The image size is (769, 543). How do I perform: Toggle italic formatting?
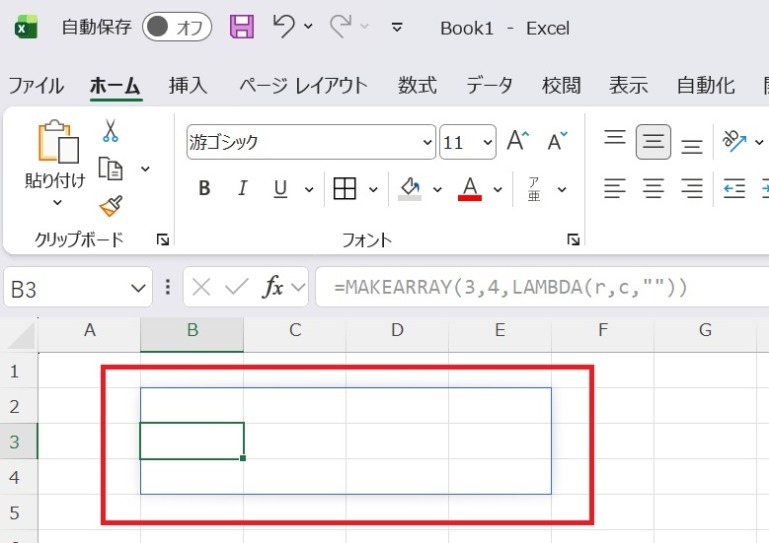(242, 188)
